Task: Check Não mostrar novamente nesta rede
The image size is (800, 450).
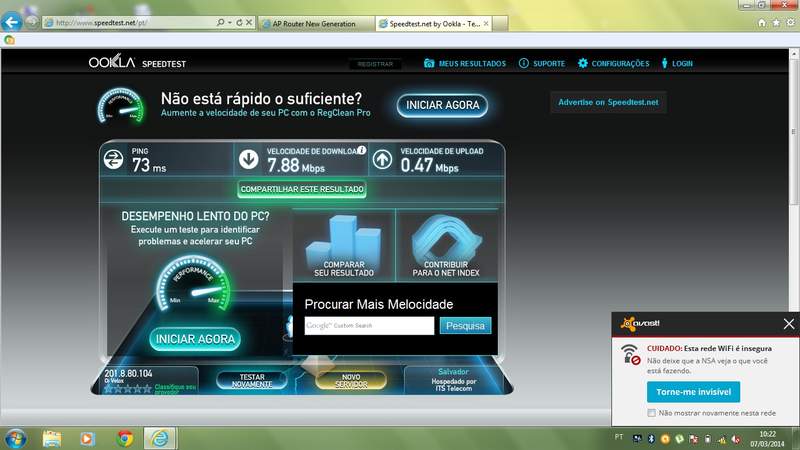Action: click(652, 413)
